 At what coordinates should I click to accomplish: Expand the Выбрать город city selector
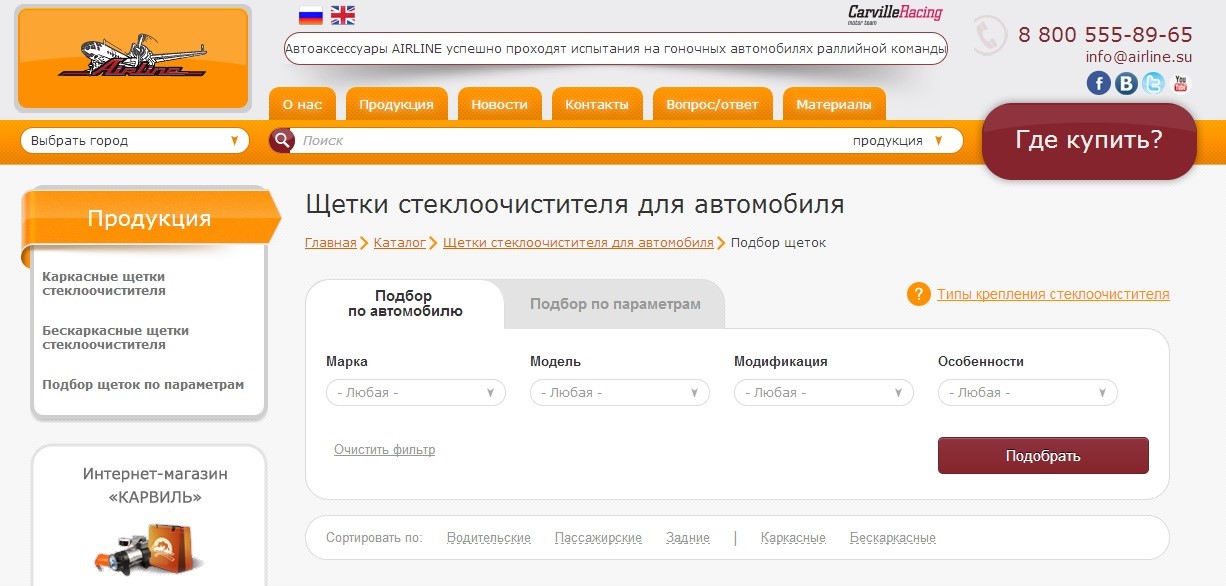(134, 141)
